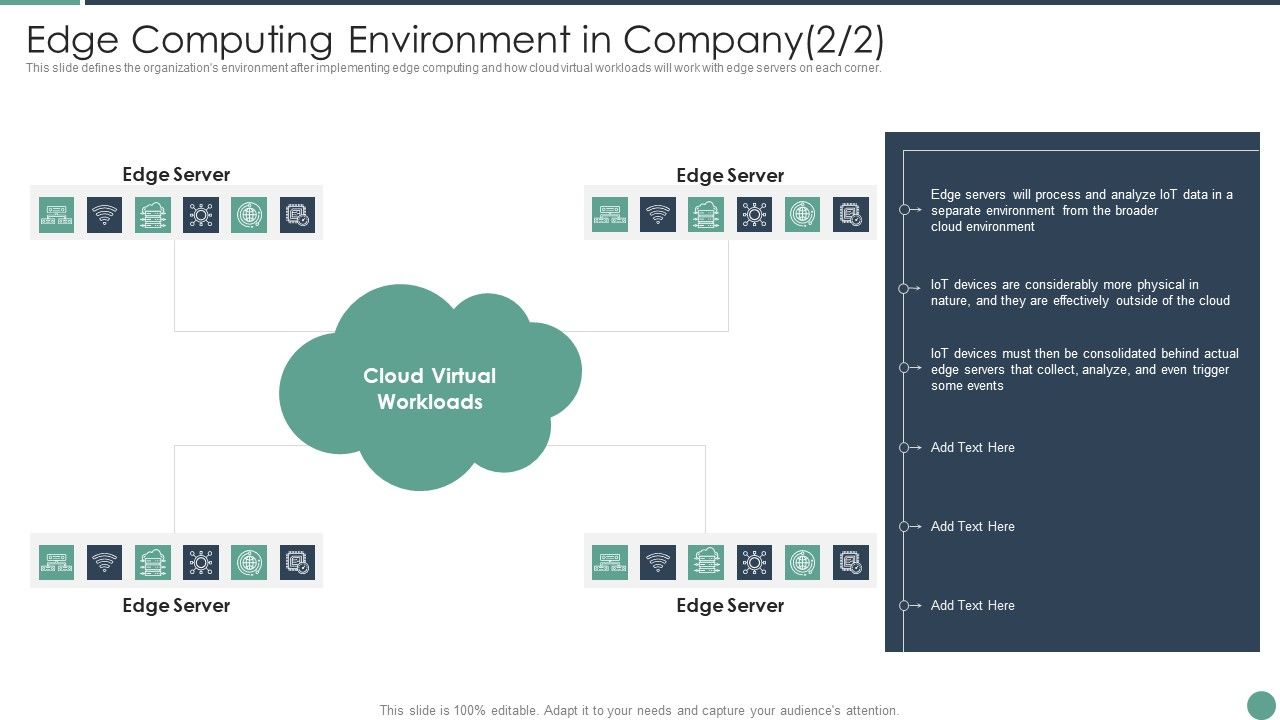The height and width of the screenshot is (720, 1280).
Task: Select the Wi-Fi icon in top-left Edge Server strip
Action: pyautogui.click(x=105, y=214)
